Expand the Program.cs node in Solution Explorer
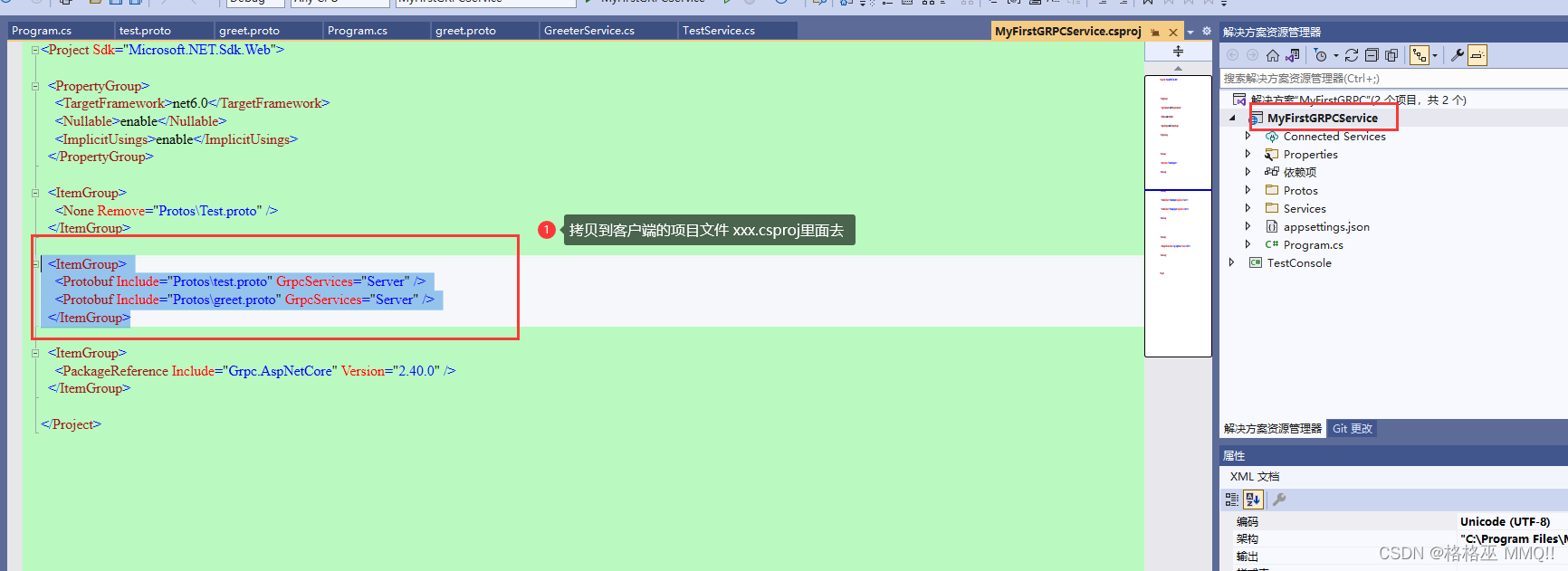The width and height of the screenshot is (1568, 571). pos(1248,244)
